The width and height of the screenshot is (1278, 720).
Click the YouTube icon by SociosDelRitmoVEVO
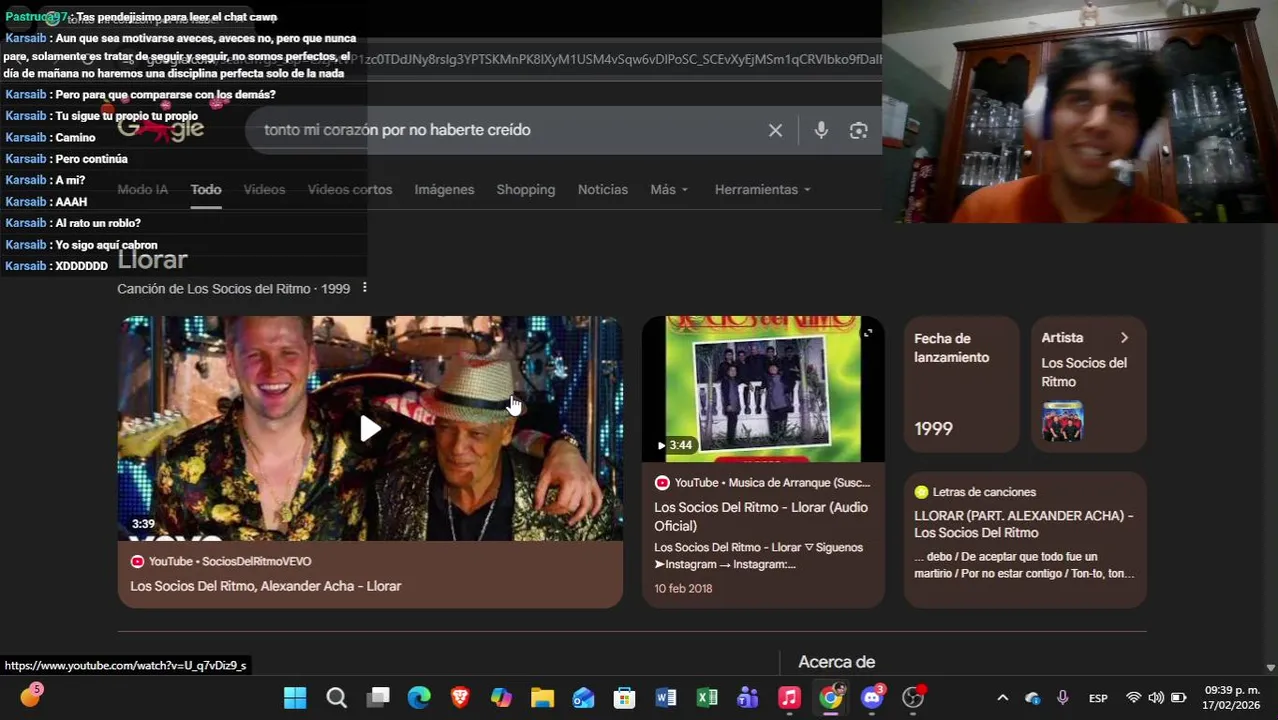(137, 561)
